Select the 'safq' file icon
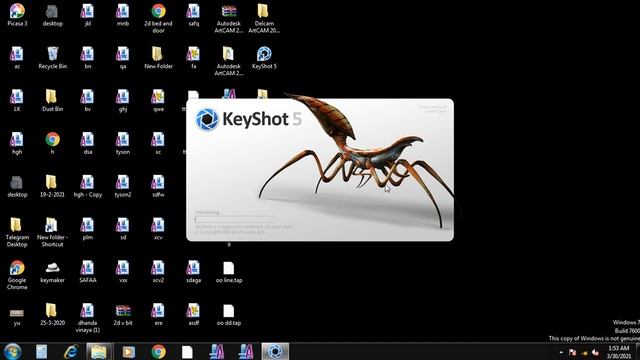 point(193,15)
